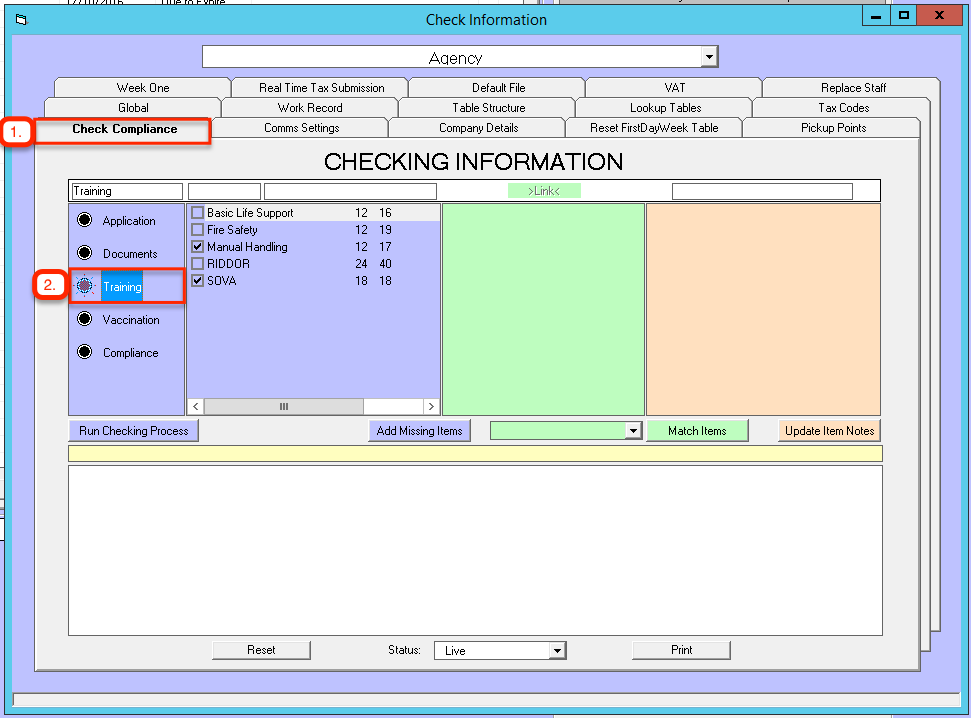971x718 pixels.
Task: Click the Training text field above the list
Action: (127, 191)
